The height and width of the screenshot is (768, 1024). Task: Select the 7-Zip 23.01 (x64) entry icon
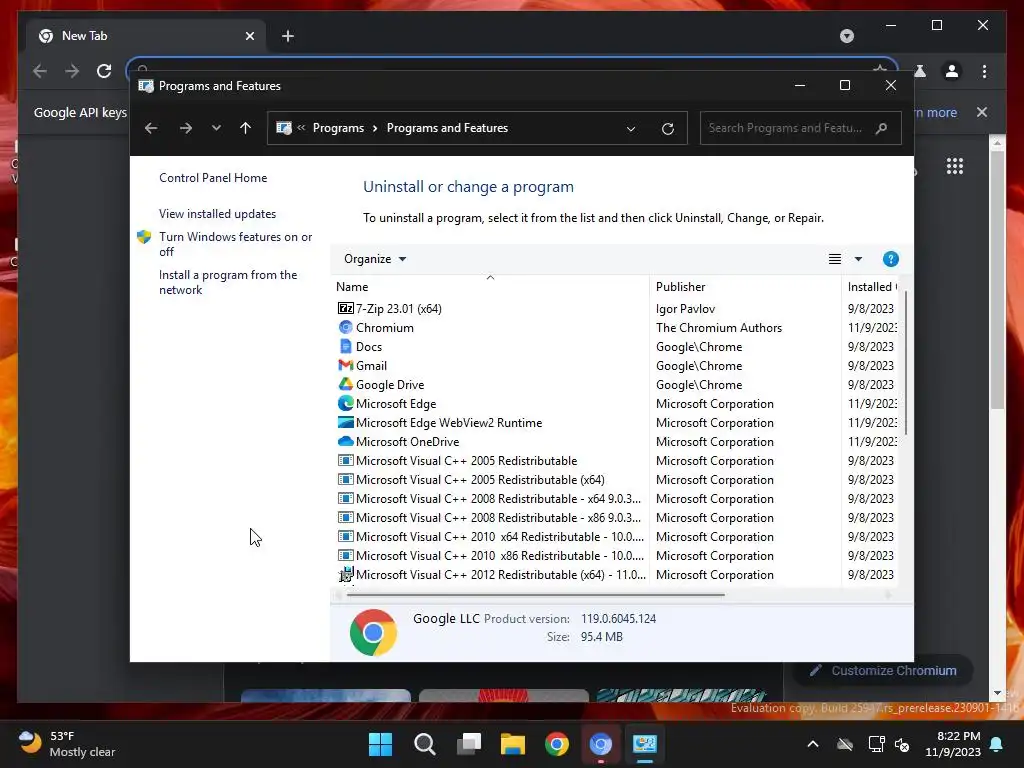pyautogui.click(x=345, y=308)
